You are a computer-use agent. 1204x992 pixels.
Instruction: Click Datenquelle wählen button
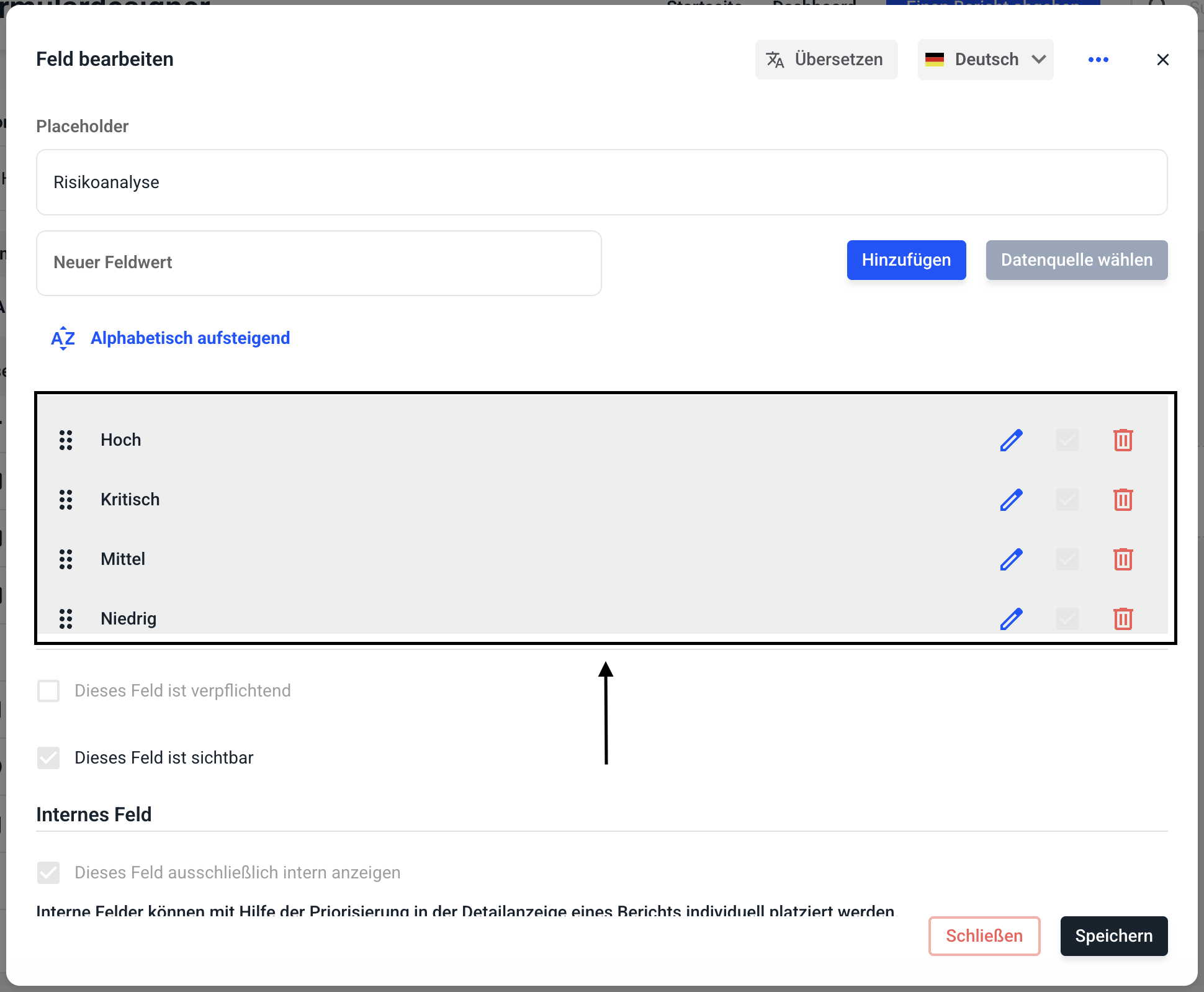click(x=1076, y=260)
